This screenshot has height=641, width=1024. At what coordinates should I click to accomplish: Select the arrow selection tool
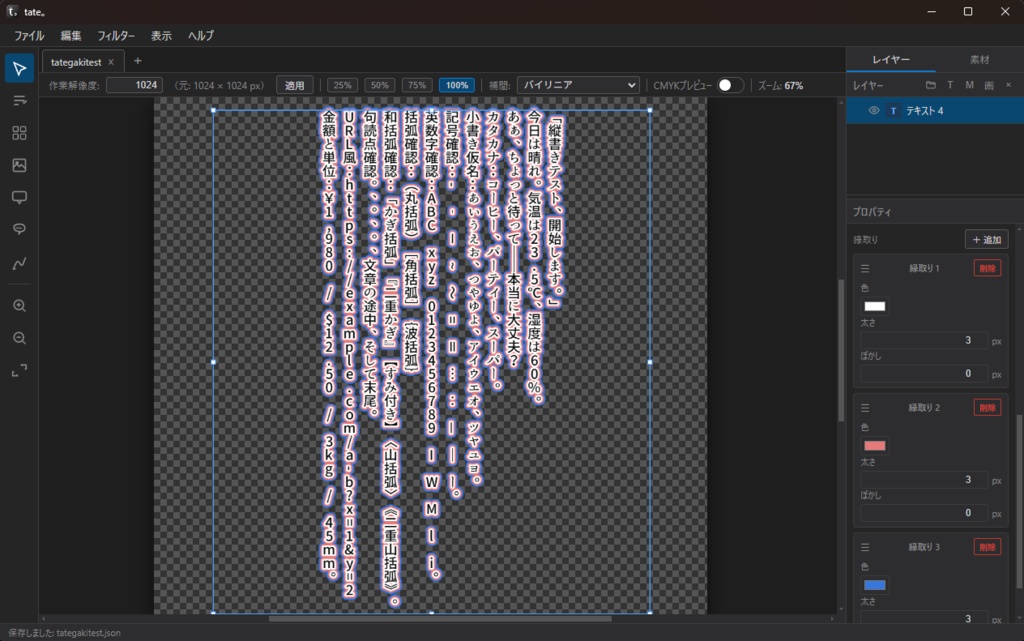19,69
